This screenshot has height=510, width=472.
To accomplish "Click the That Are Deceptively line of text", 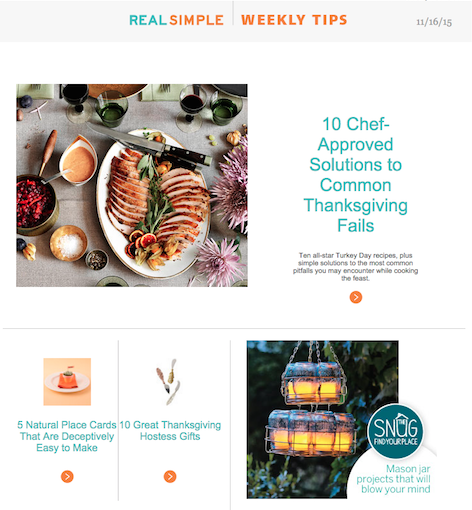I will pyautogui.click(x=67, y=436).
